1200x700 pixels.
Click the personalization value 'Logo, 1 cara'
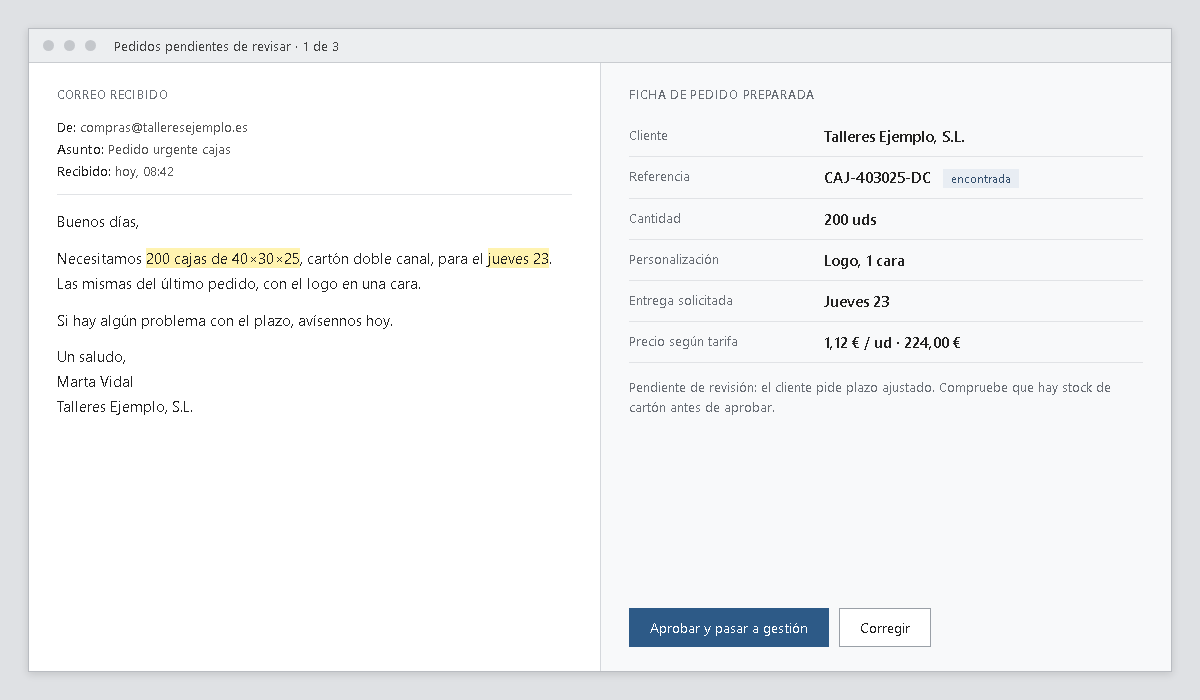[864, 261]
